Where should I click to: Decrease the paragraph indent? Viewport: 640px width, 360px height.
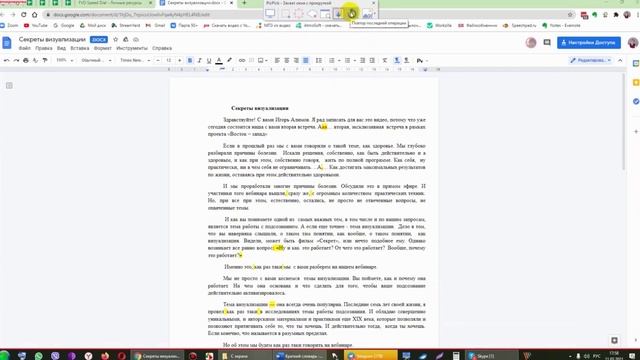pyautogui.click(x=362, y=60)
